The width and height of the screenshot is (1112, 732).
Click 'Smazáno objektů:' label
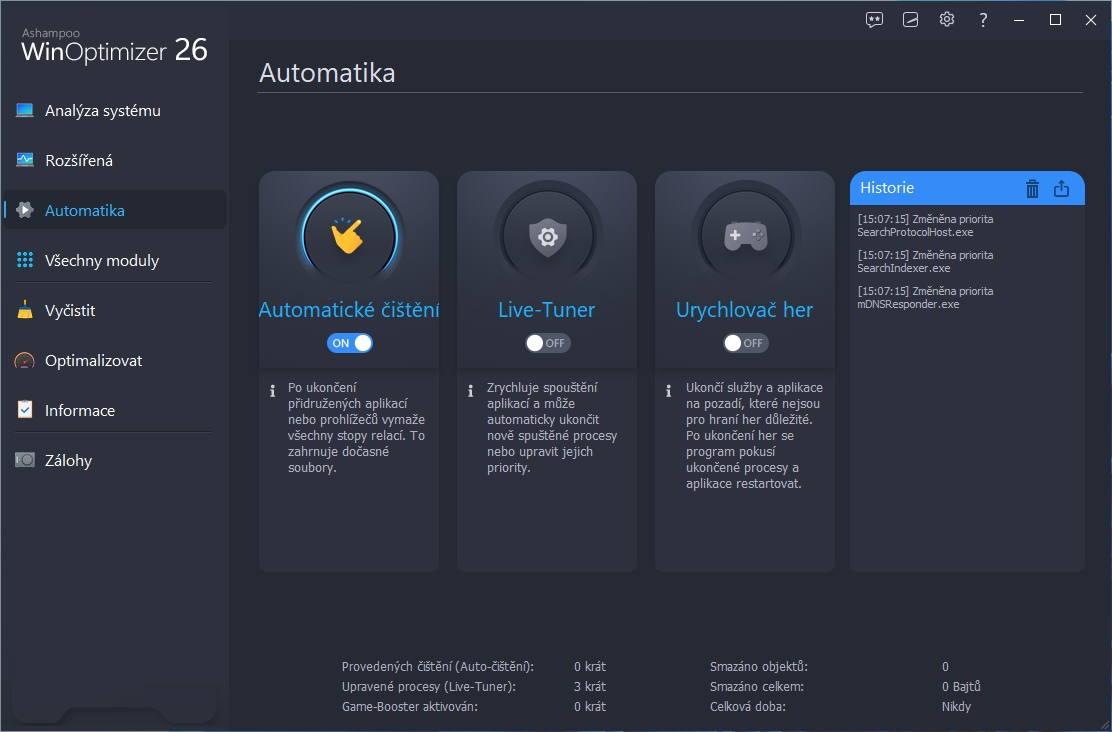tap(759, 667)
